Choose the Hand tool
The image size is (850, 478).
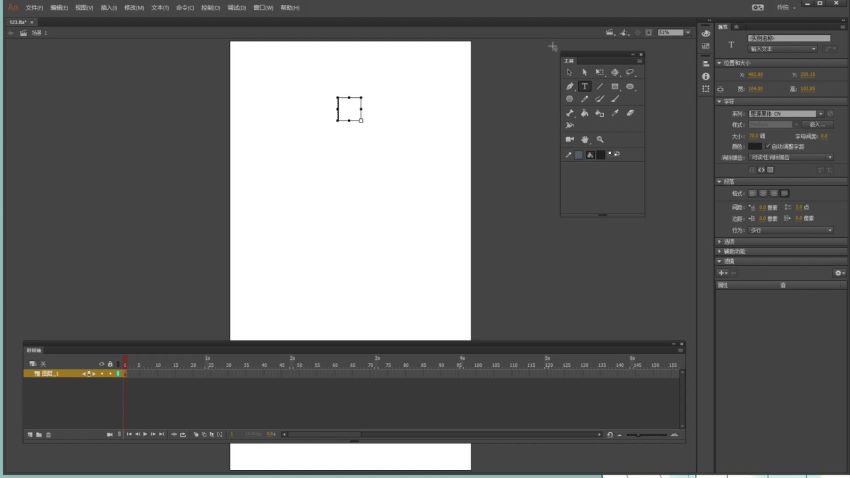pos(584,139)
